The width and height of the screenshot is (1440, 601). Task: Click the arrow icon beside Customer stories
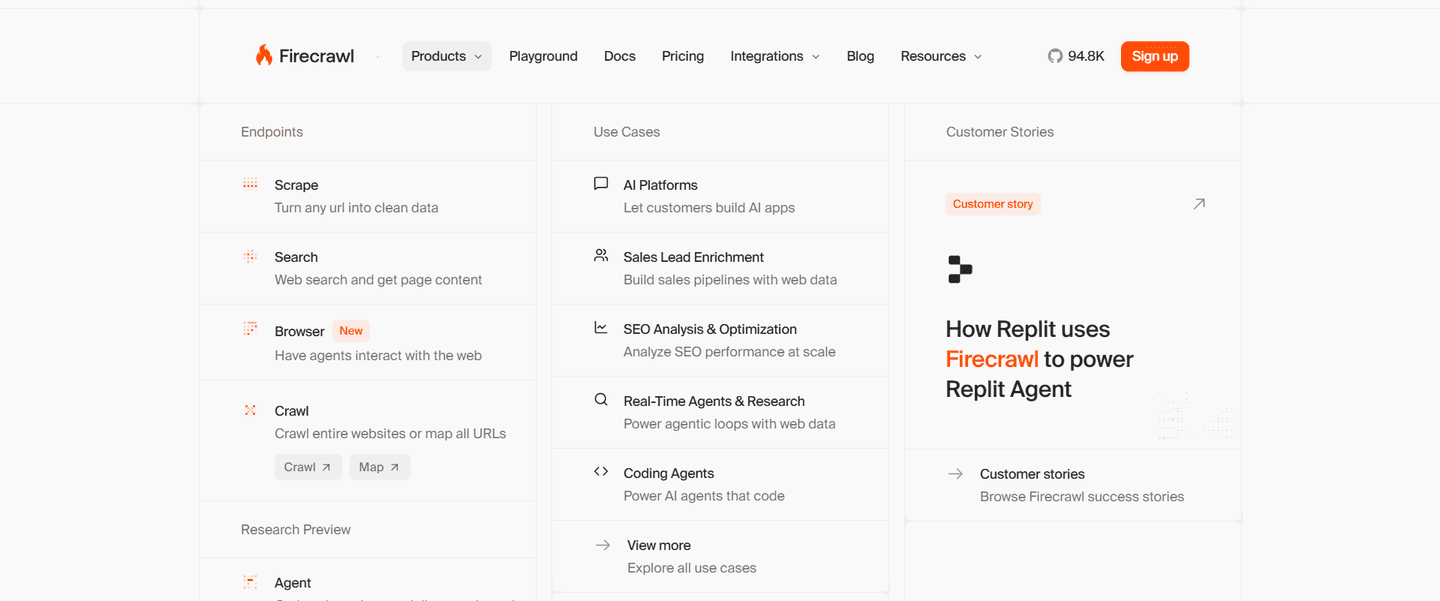956,474
